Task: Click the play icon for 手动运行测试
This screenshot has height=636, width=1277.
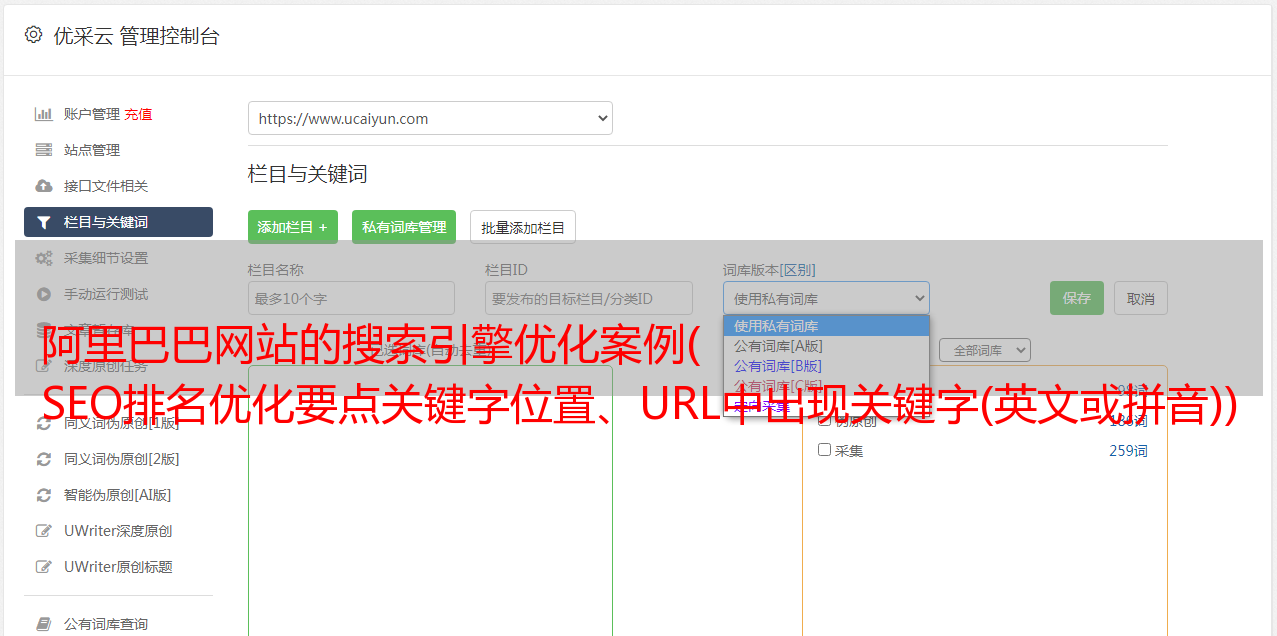Action: point(44,294)
